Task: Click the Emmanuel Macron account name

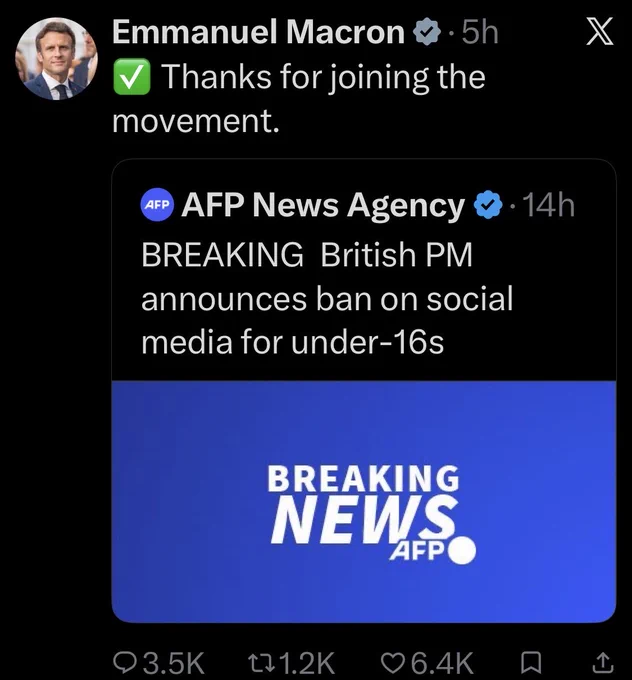Action: pos(259,32)
